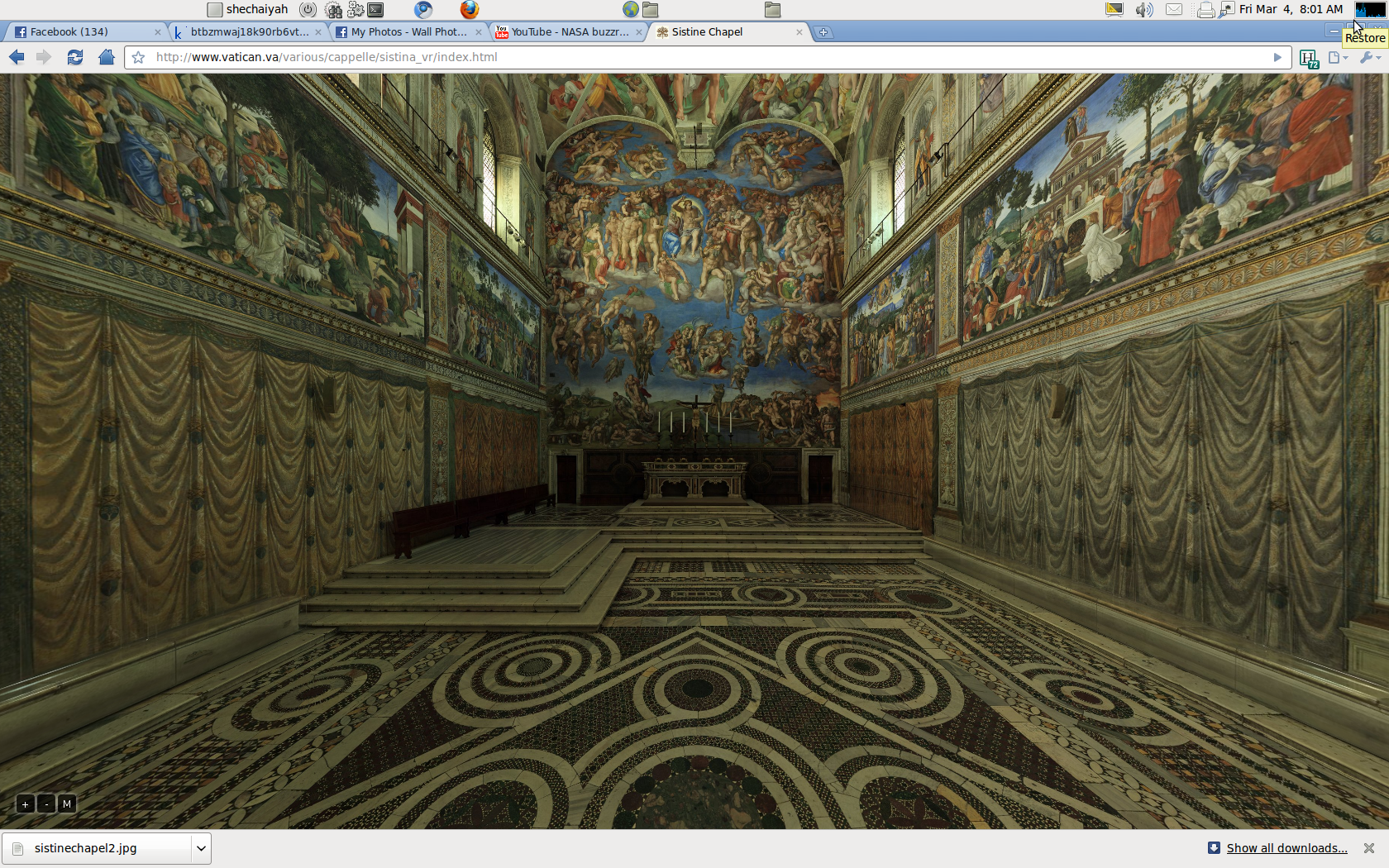Close the downloads bar
1389x868 pixels.
pos(1369,848)
